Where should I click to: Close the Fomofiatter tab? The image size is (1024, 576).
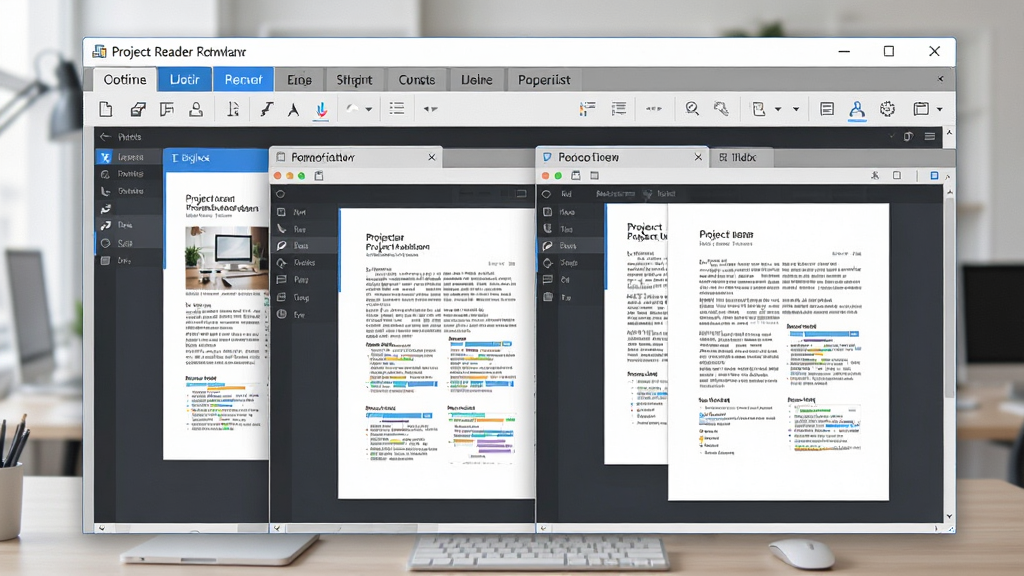click(432, 157)
